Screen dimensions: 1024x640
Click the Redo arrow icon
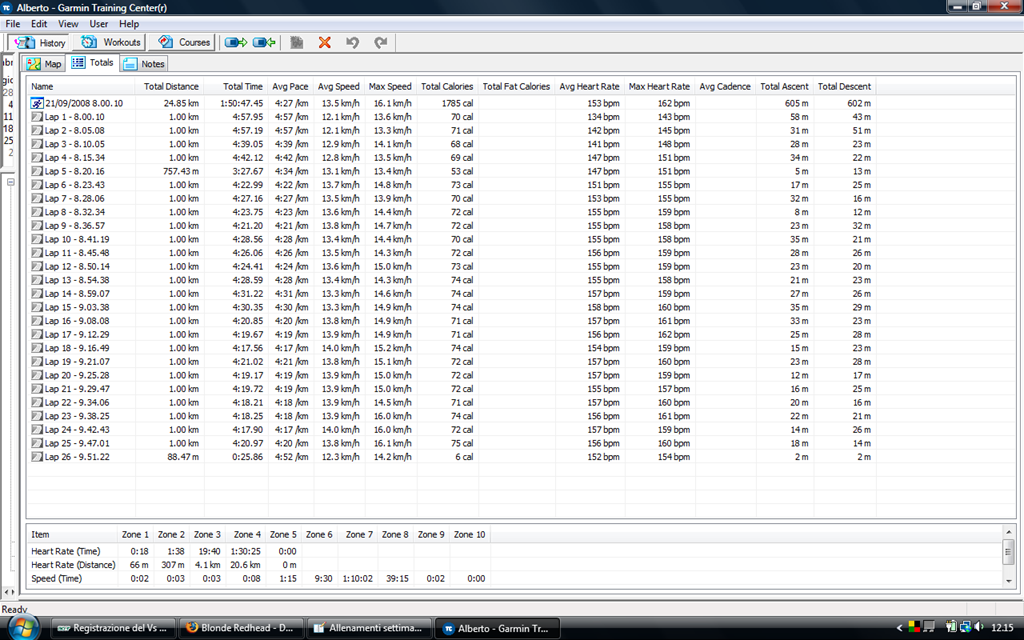381,42
